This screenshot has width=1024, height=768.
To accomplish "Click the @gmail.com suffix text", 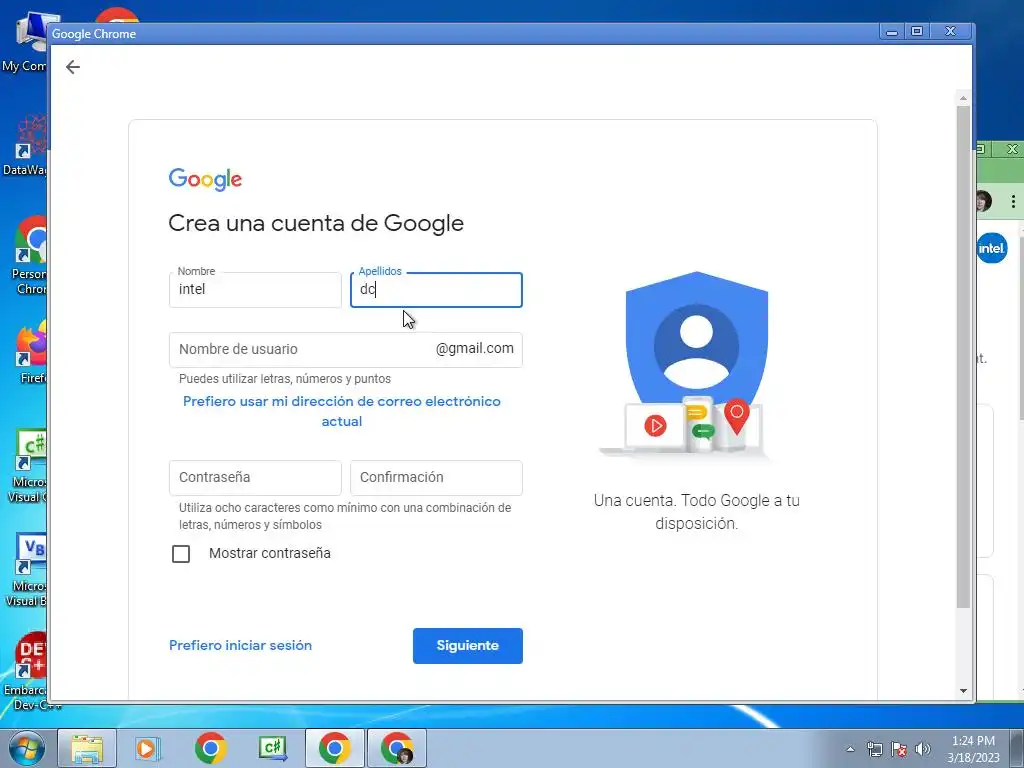I will point(475,349).
